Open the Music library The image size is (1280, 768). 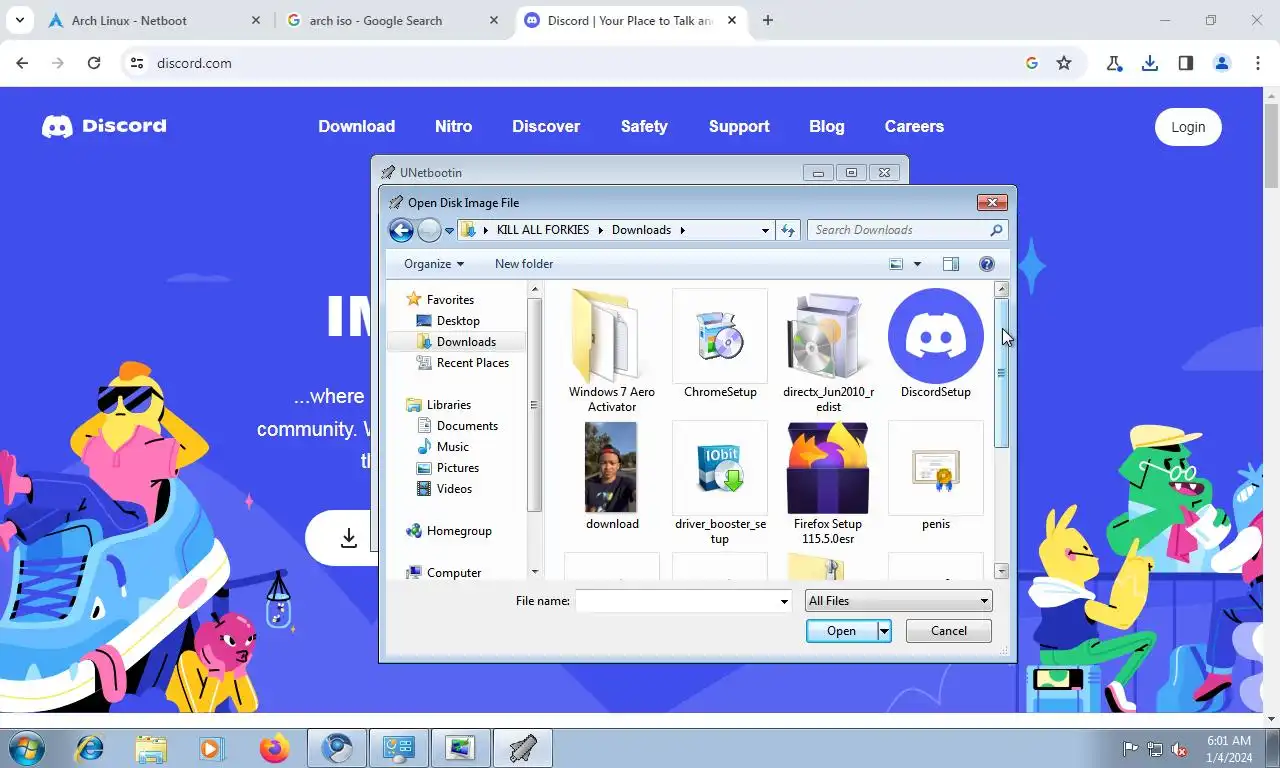(453, 447)
